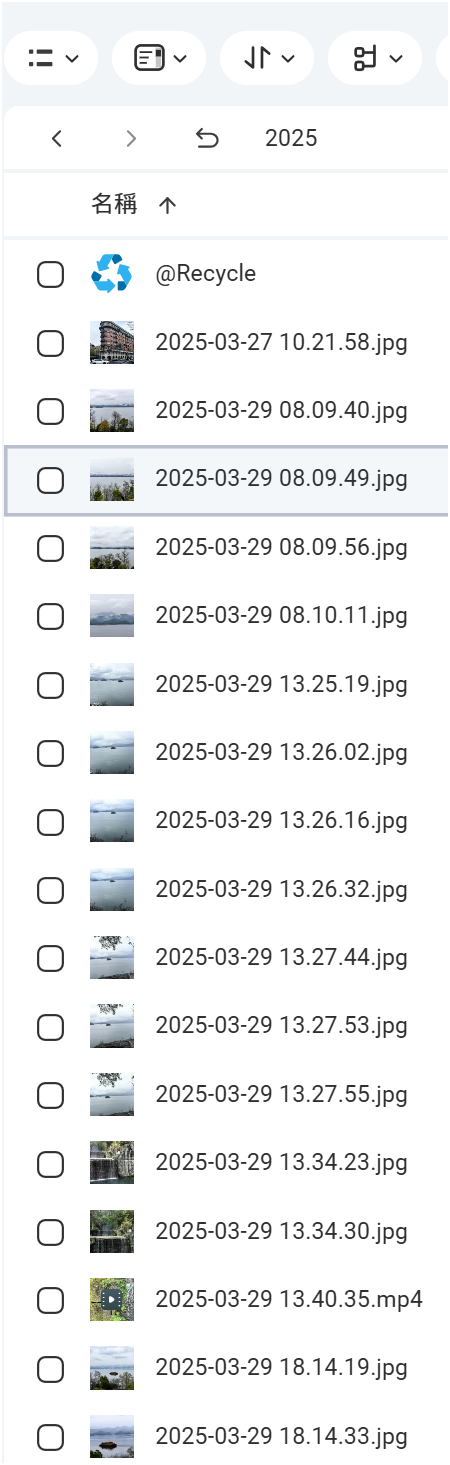Click the @Recycle bin icon

click(x=111, y=274)
